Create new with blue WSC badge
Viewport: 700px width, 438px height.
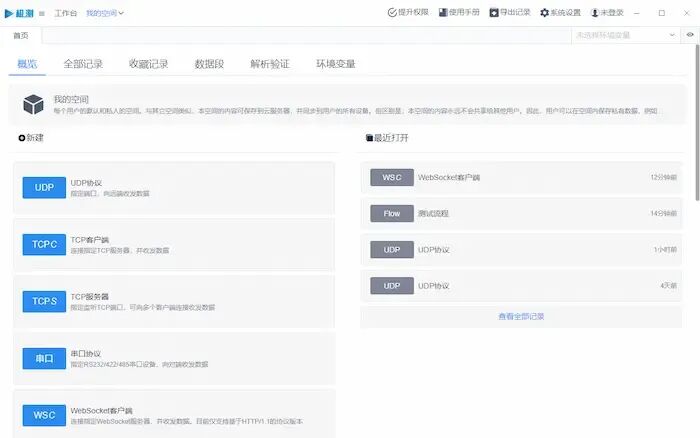coord(44,415)
